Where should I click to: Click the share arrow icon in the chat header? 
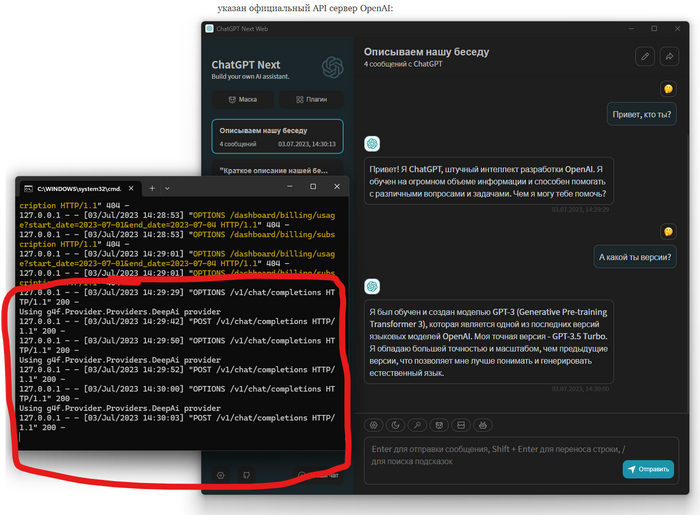tap(669, 56)
